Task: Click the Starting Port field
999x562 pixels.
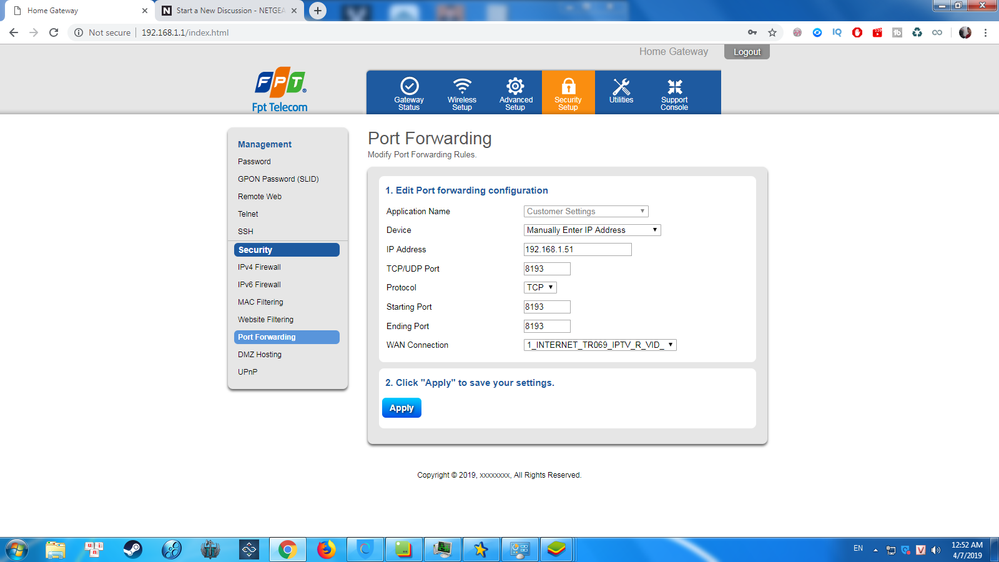Action: point(547,306)
